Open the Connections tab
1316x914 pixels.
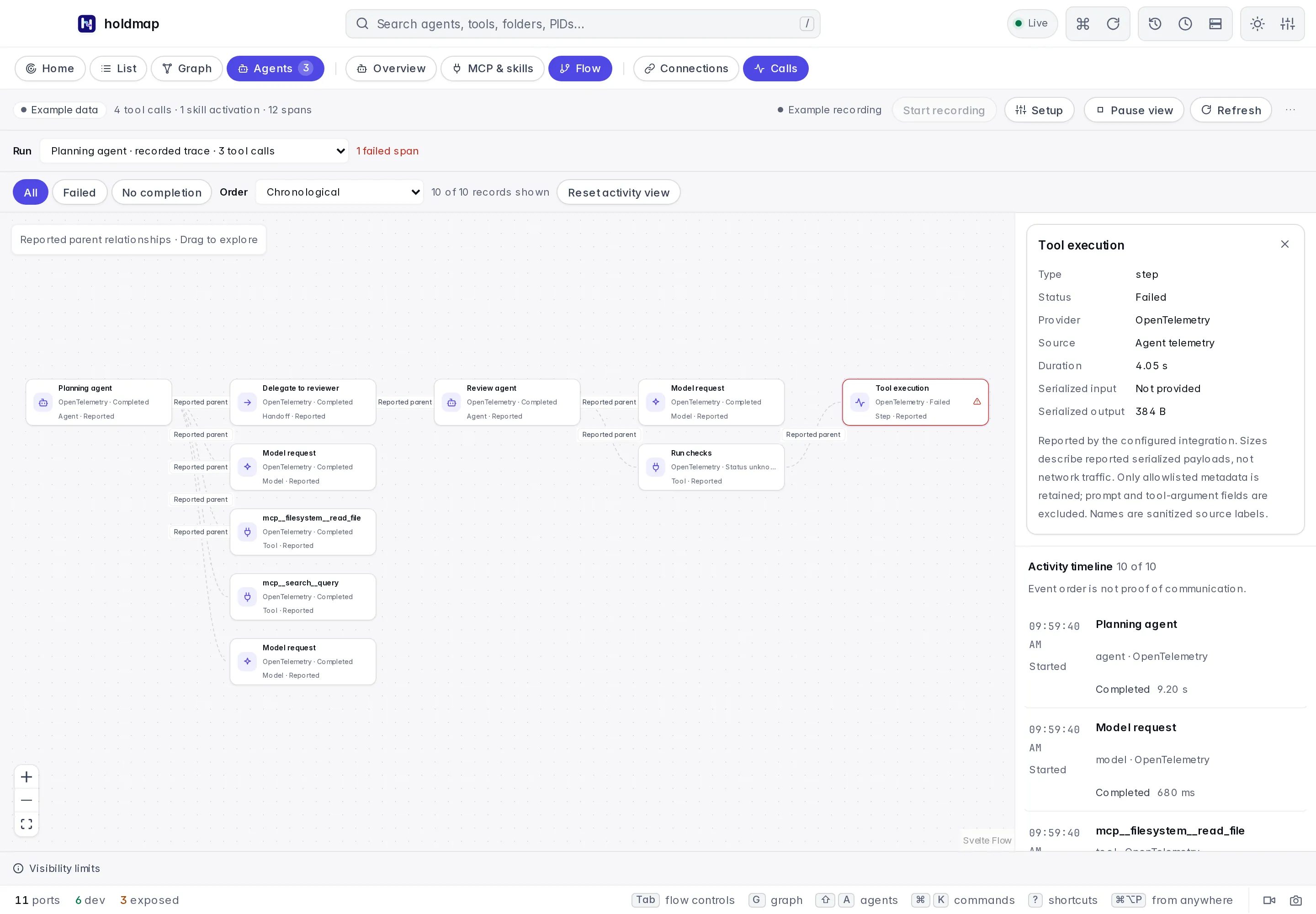click(686, 69)
